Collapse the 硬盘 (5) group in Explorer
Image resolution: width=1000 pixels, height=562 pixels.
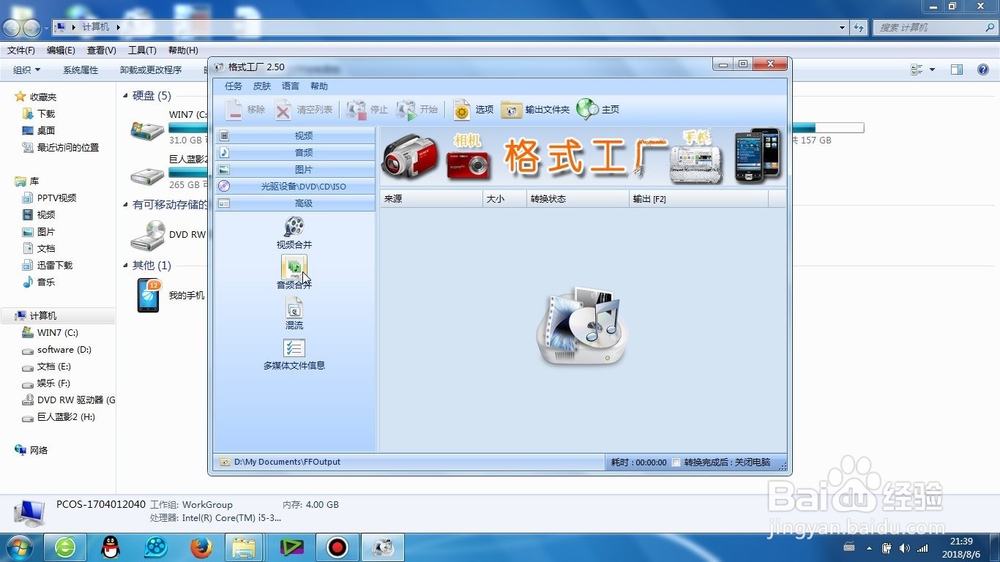click(126, 96)
